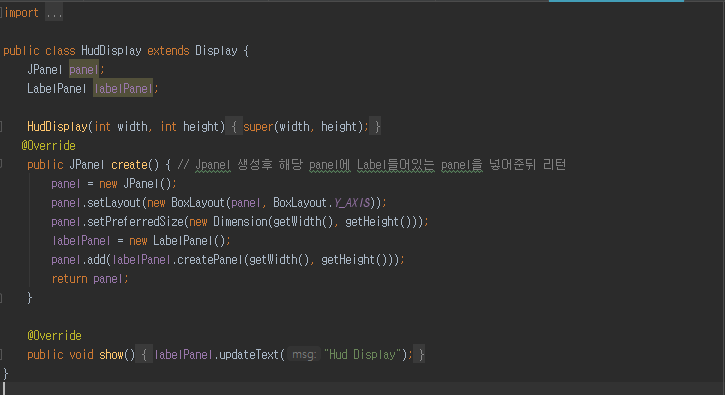Click 'Dimension' constructor name
The height and width of the screenshot is (395, 725).
click(x=240, y=222)
